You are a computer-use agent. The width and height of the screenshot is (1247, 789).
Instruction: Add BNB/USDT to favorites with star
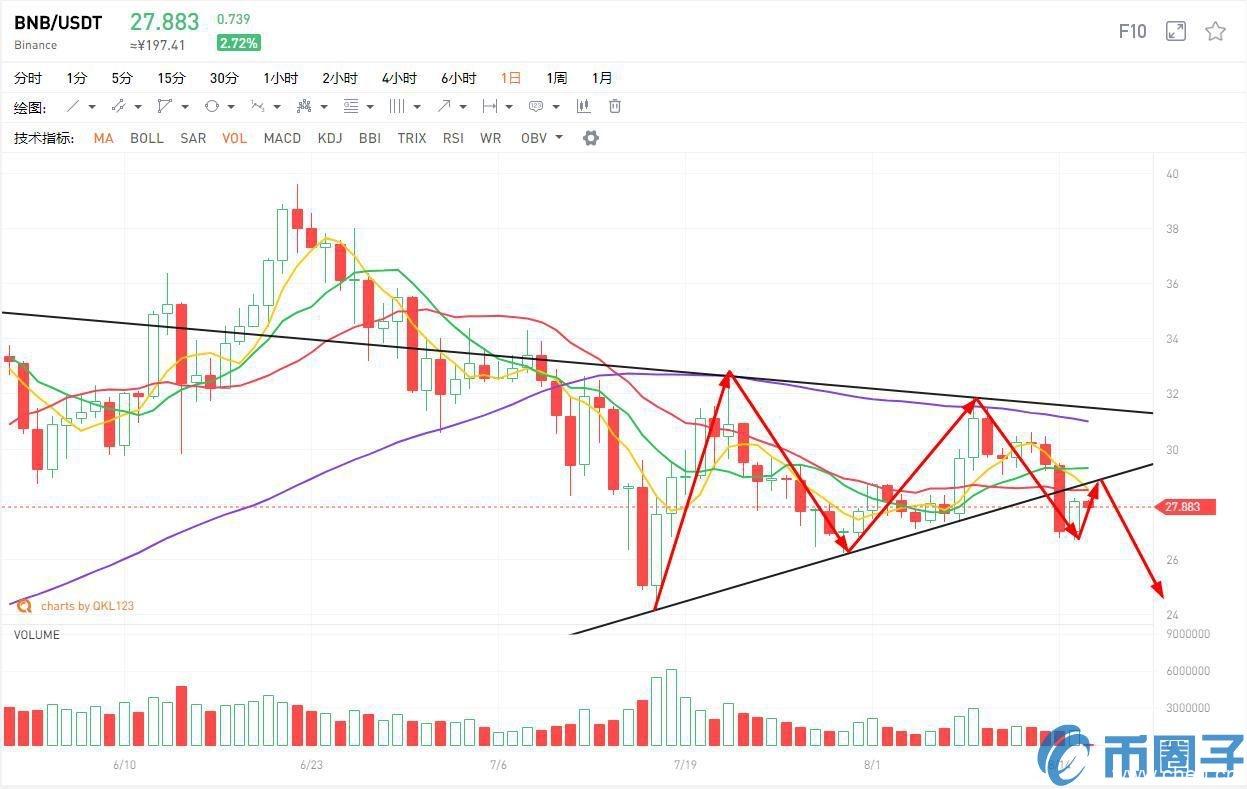point(1215,31)
